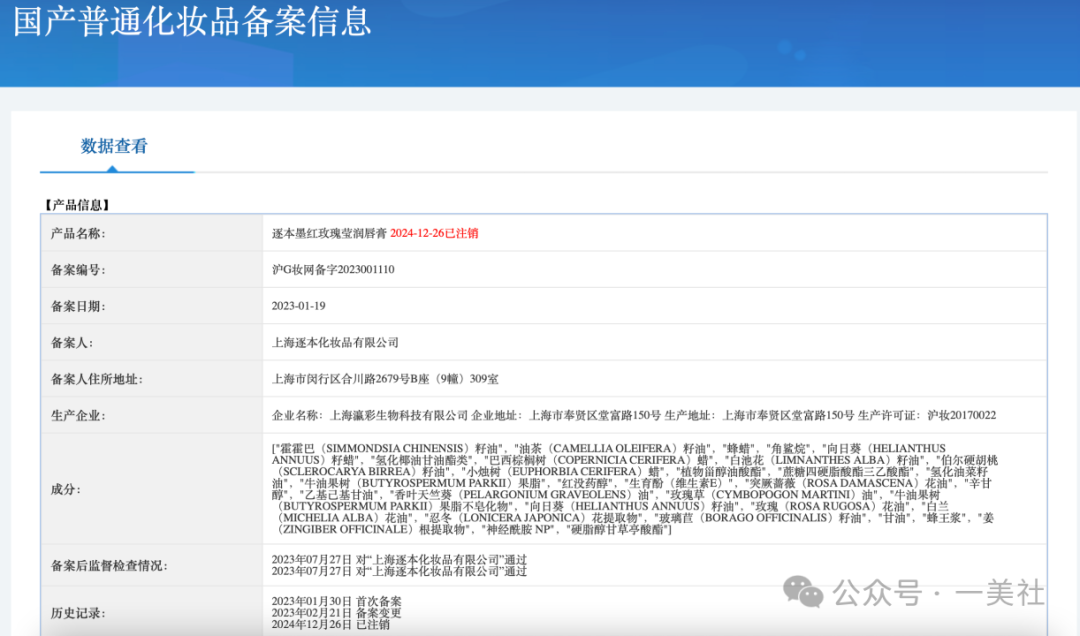
Task: Switch to the 数据查看 tab
Action: coord(113,146)
